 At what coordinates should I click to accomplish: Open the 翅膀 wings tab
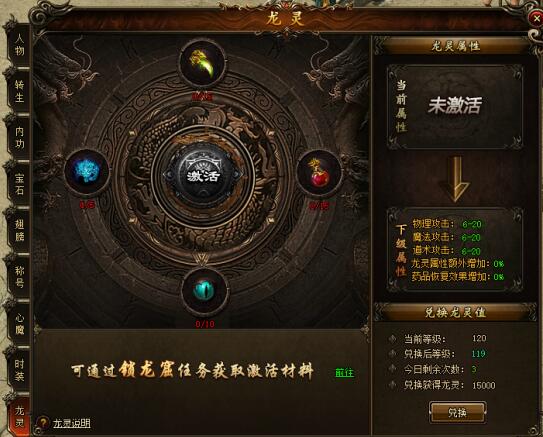click(x=19, y=230)
